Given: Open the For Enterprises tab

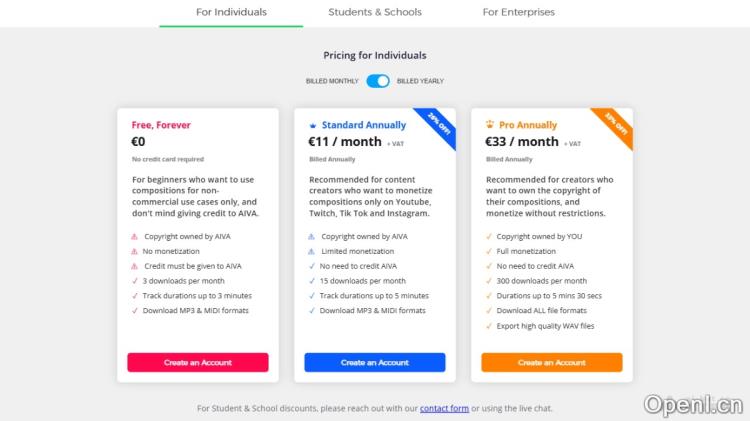Looking at the screenshot, I should pos(518,12).
